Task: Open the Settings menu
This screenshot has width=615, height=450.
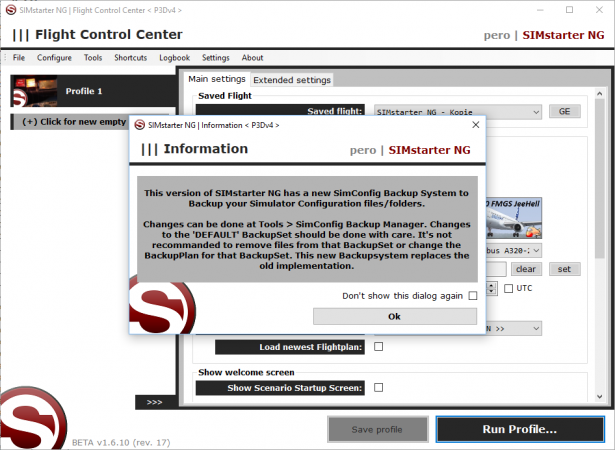Action: pos(216,58)
